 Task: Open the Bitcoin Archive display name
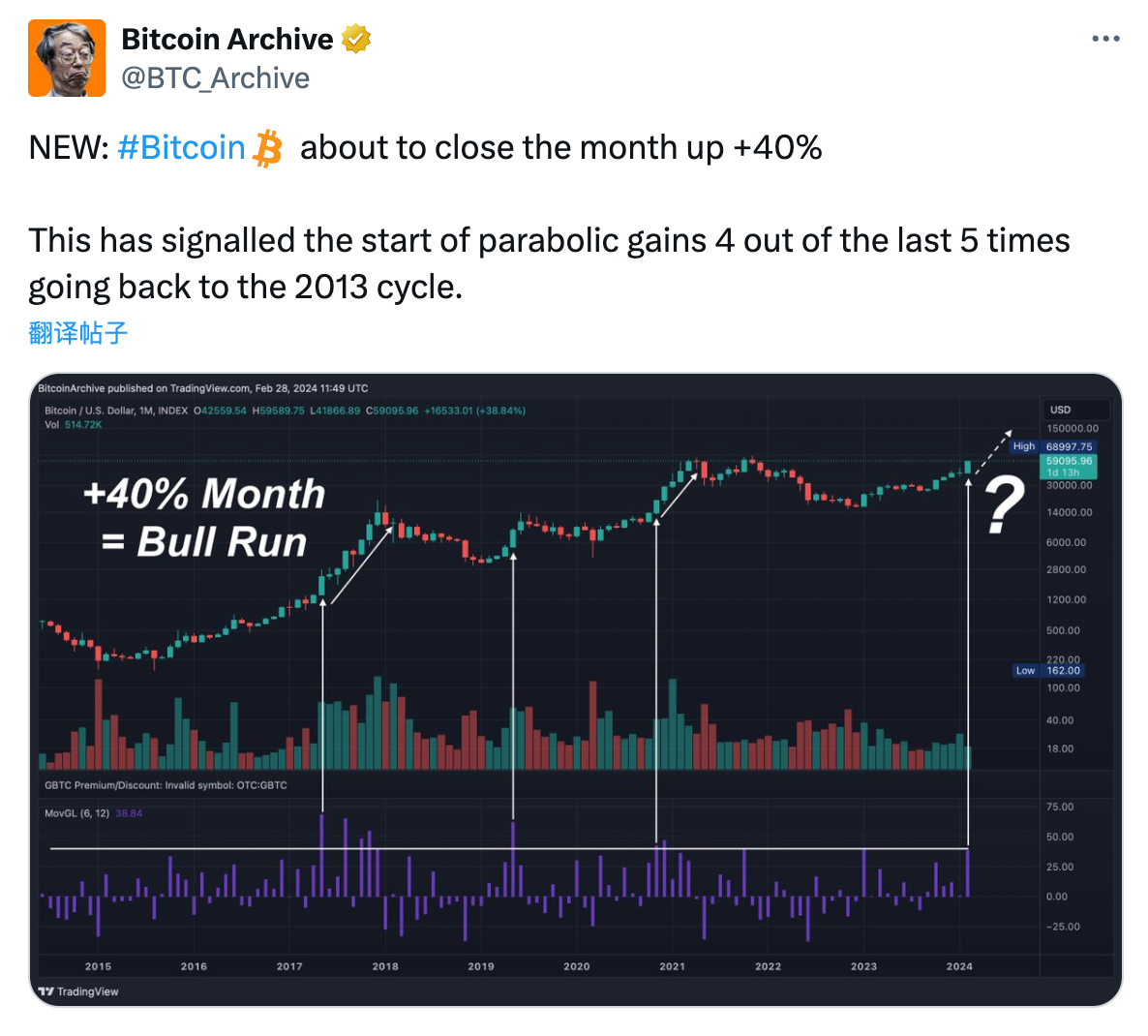[227, 39]
